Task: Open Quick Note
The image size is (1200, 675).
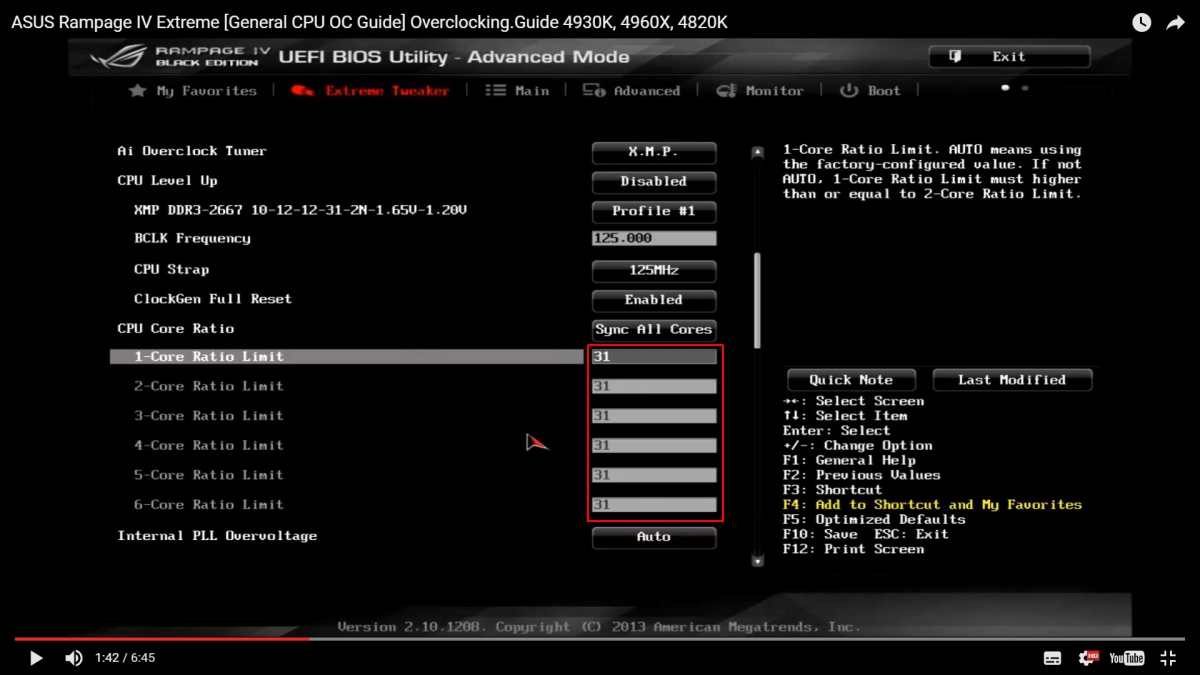Action: coord(851,380)
